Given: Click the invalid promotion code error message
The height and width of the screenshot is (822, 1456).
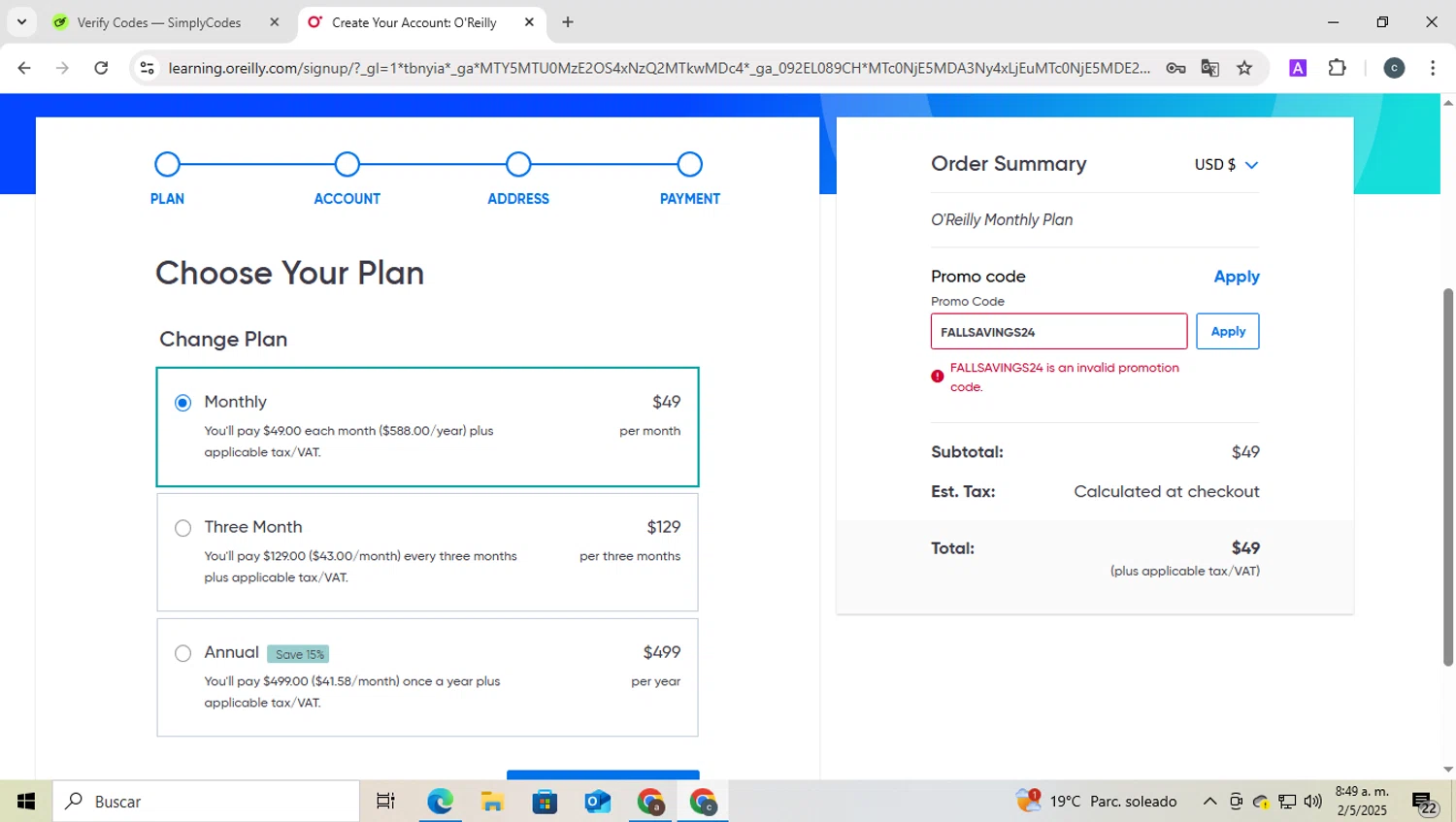Looking at the screenshot, I should [1065, 378].
